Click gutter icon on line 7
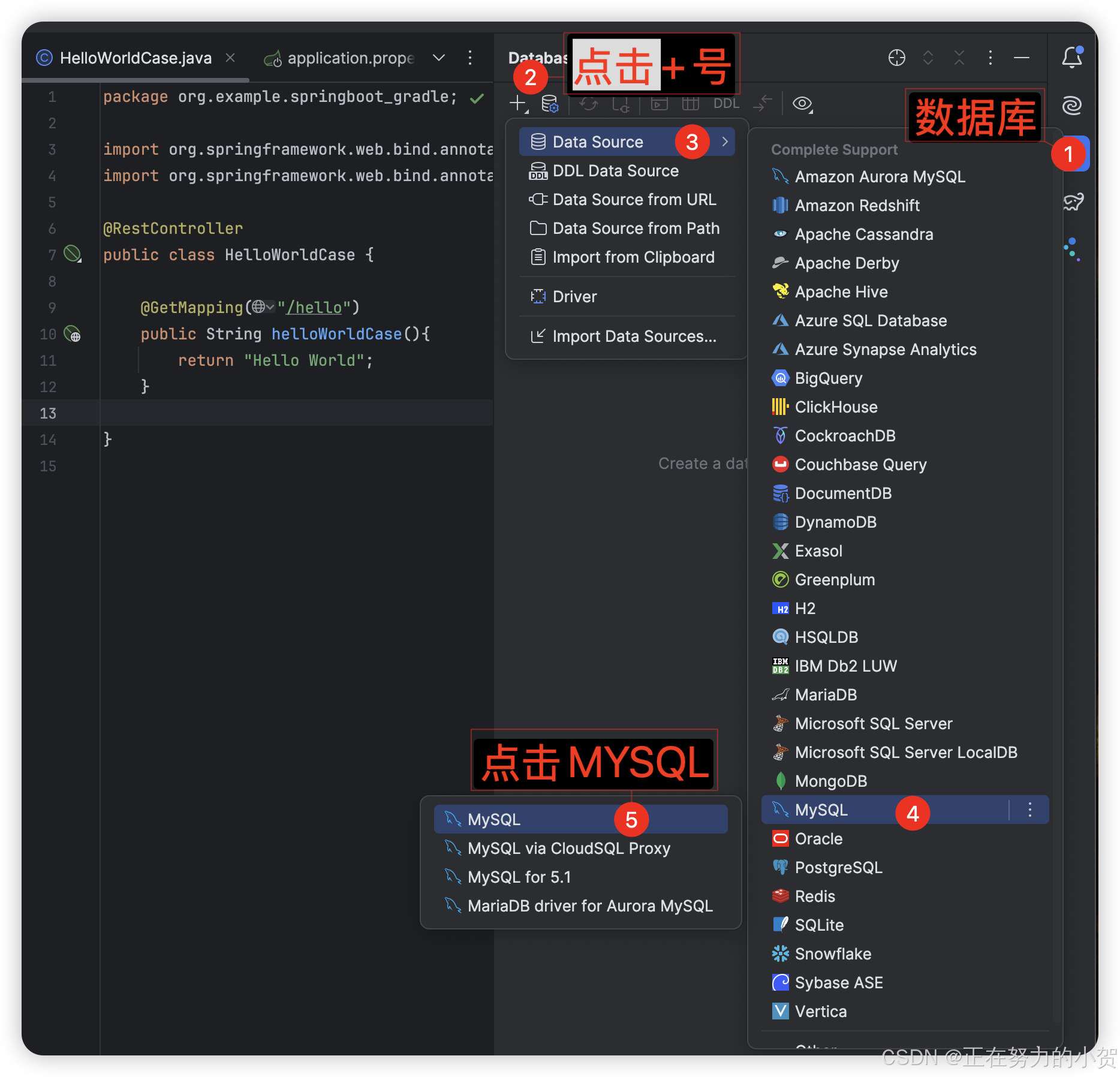1120x1077 pixels. (x=73, y=254)
